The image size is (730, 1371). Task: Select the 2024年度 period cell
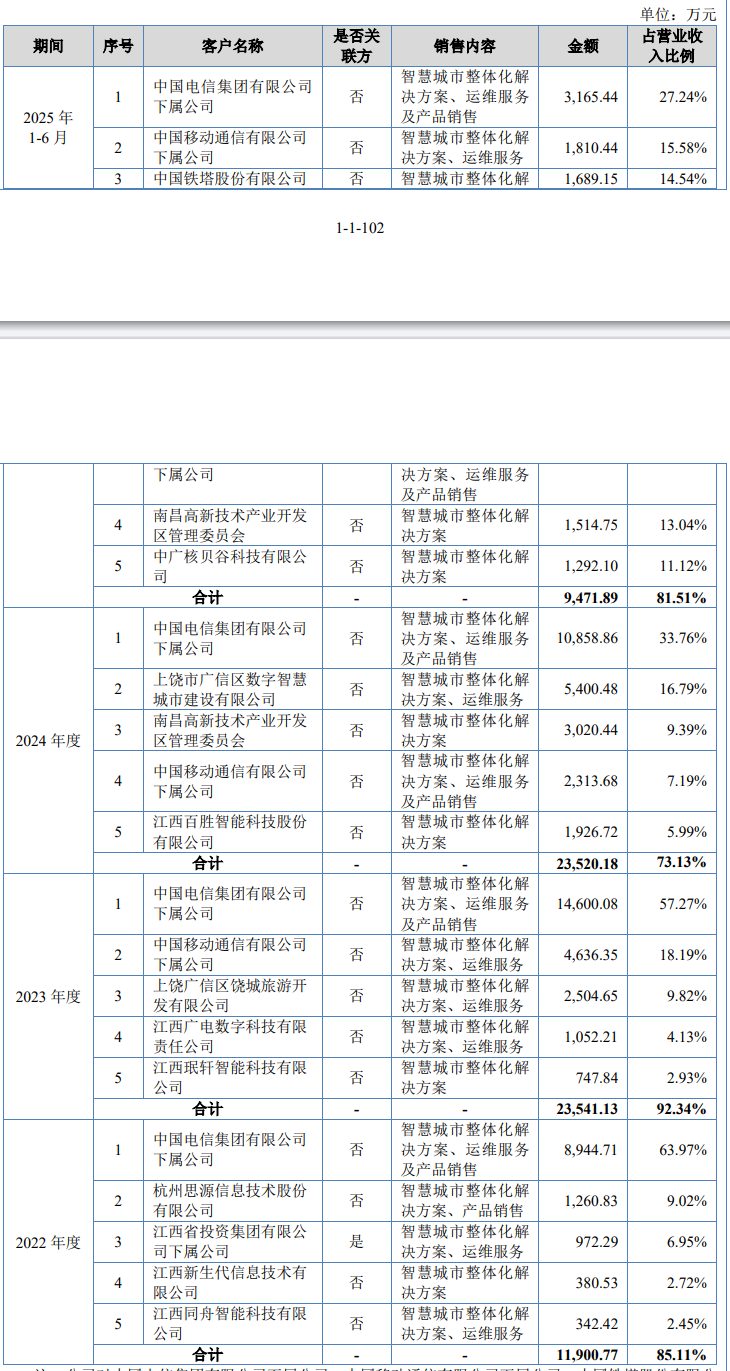click(48, 741)
